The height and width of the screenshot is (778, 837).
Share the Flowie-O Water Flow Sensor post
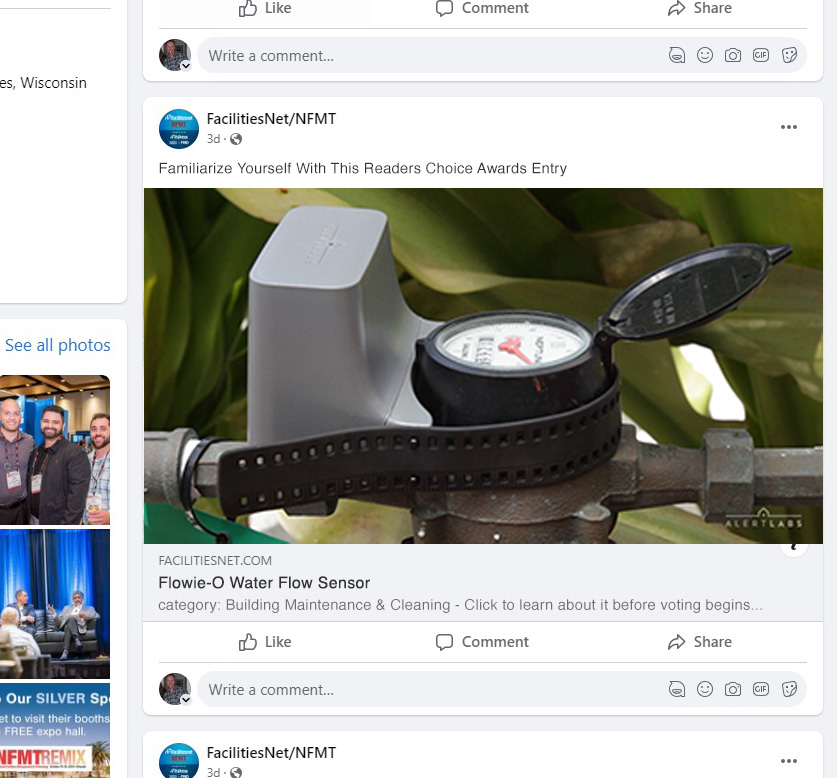click(699, 642)
